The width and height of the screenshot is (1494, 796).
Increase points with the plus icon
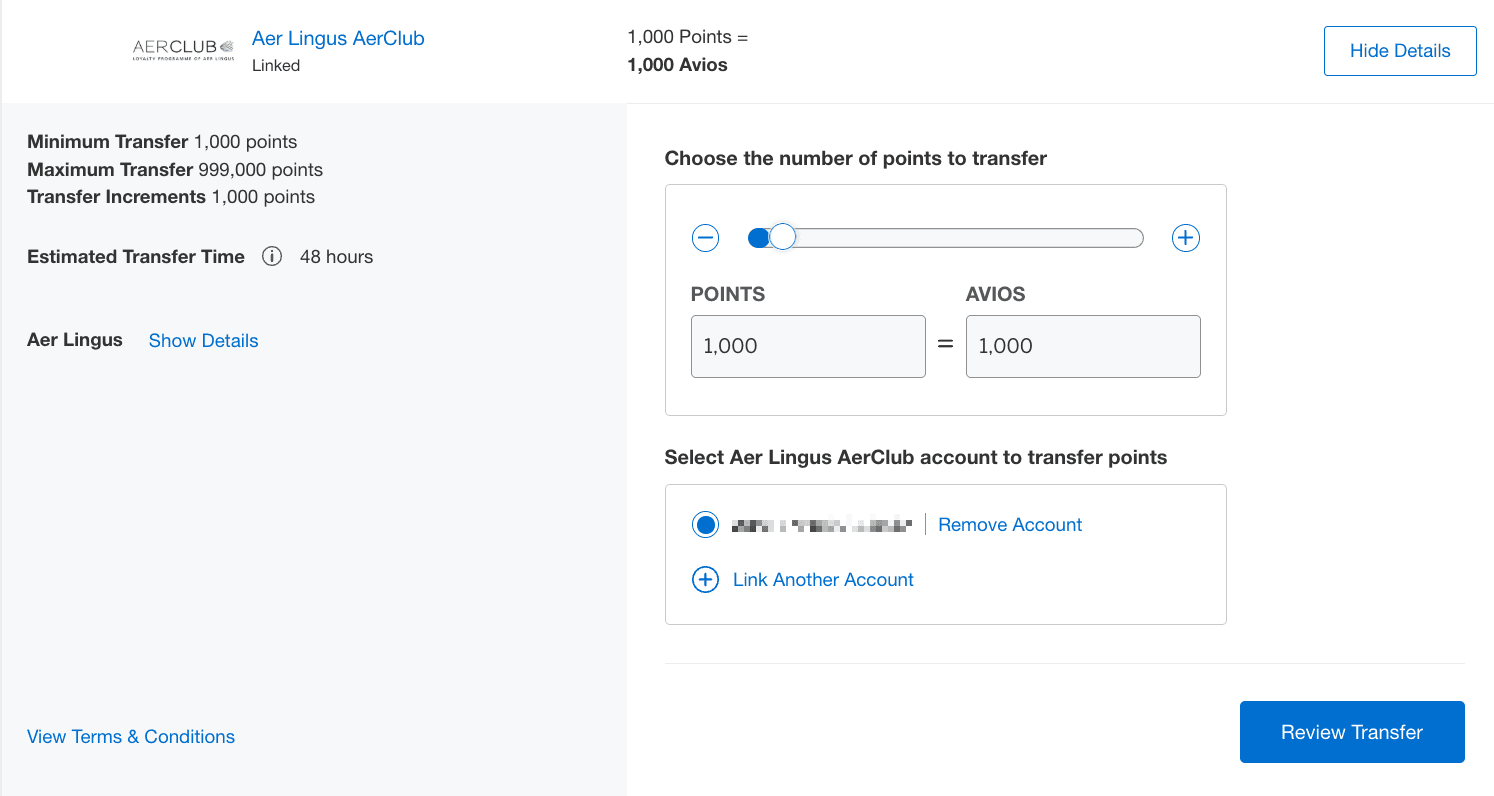click(1185, 238)
